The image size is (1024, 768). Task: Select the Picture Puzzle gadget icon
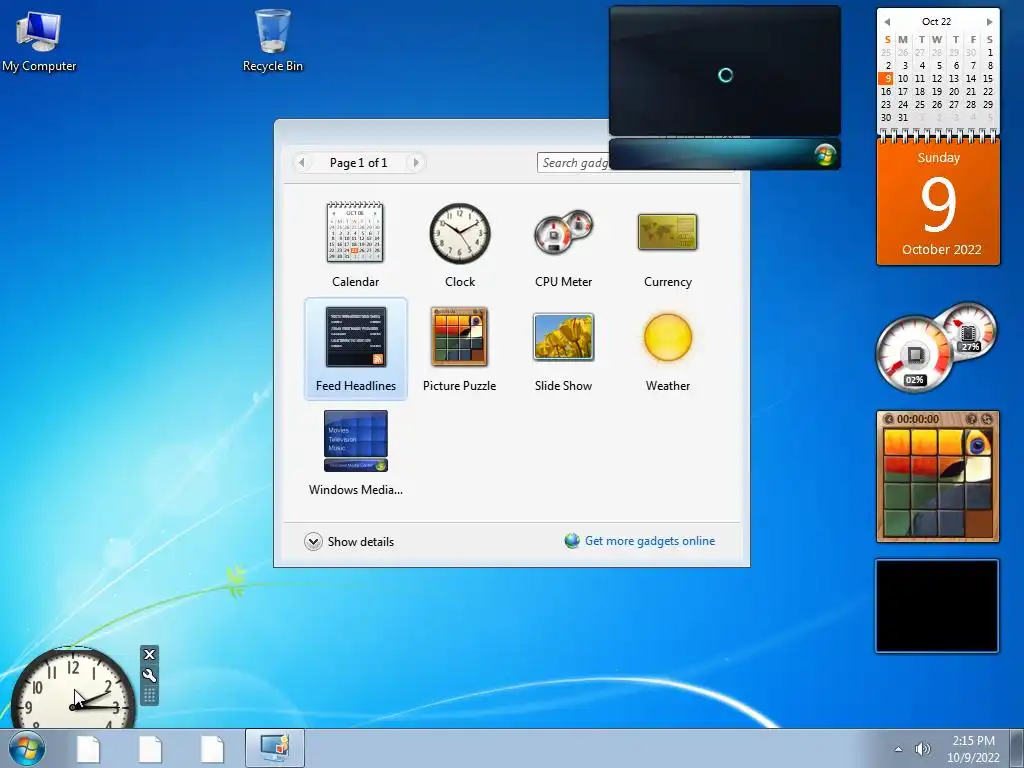[459, 337]
